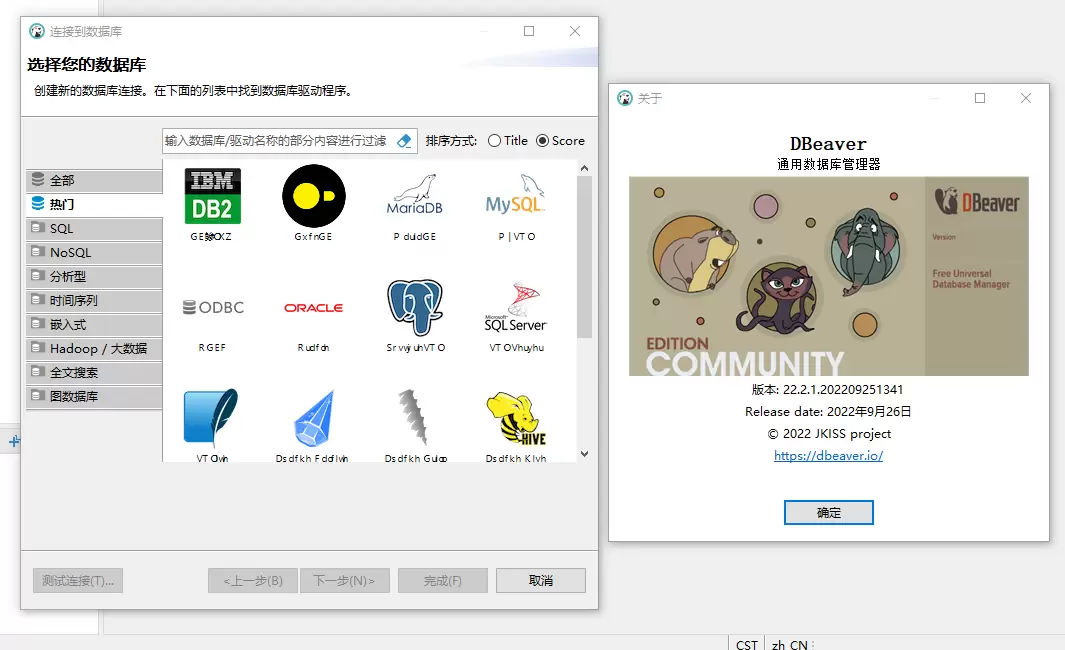Switch to the NoSQL category
Screen dimensions: 1065x650
pos(94,252)
